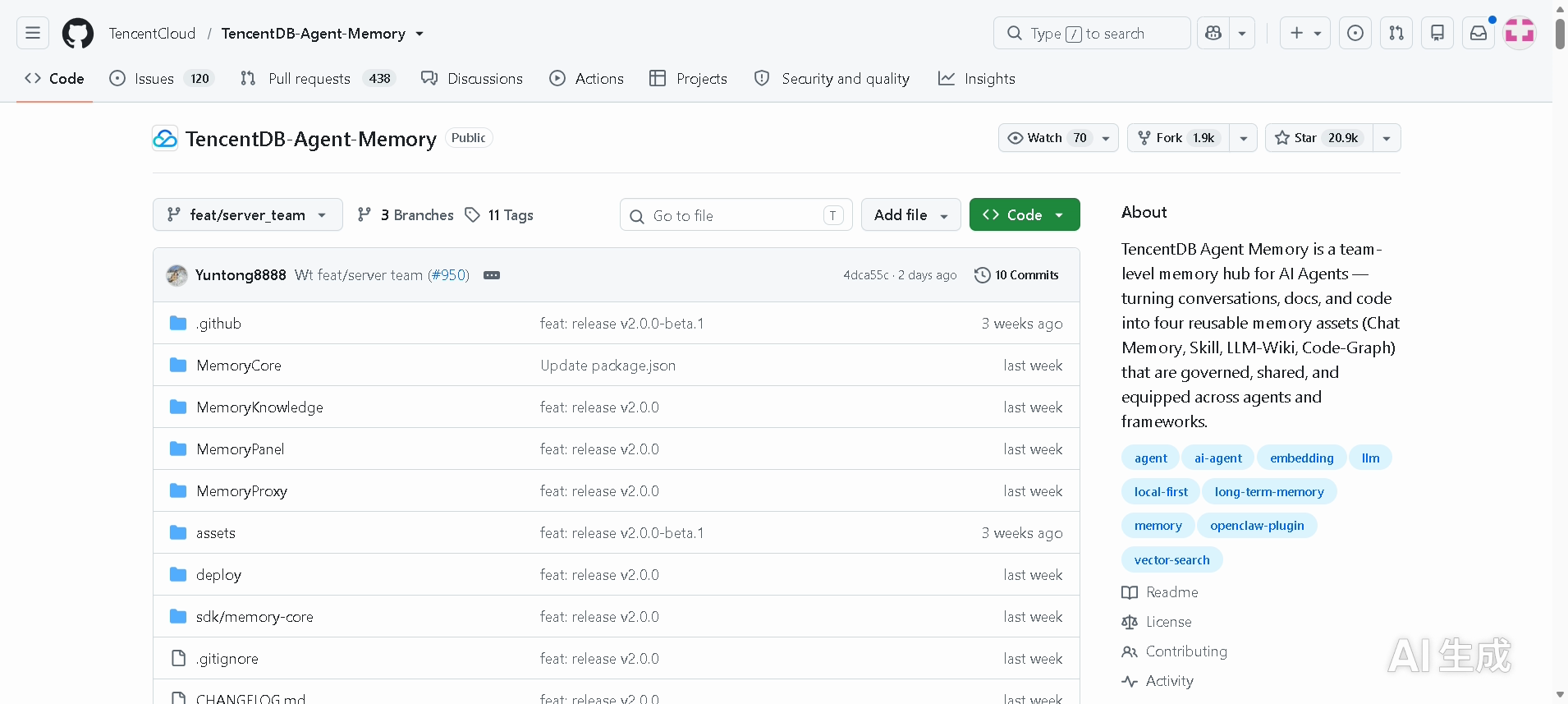Click the Type / to search box
This screenshot has height=704, width=1568.
tap(1092, 33)
